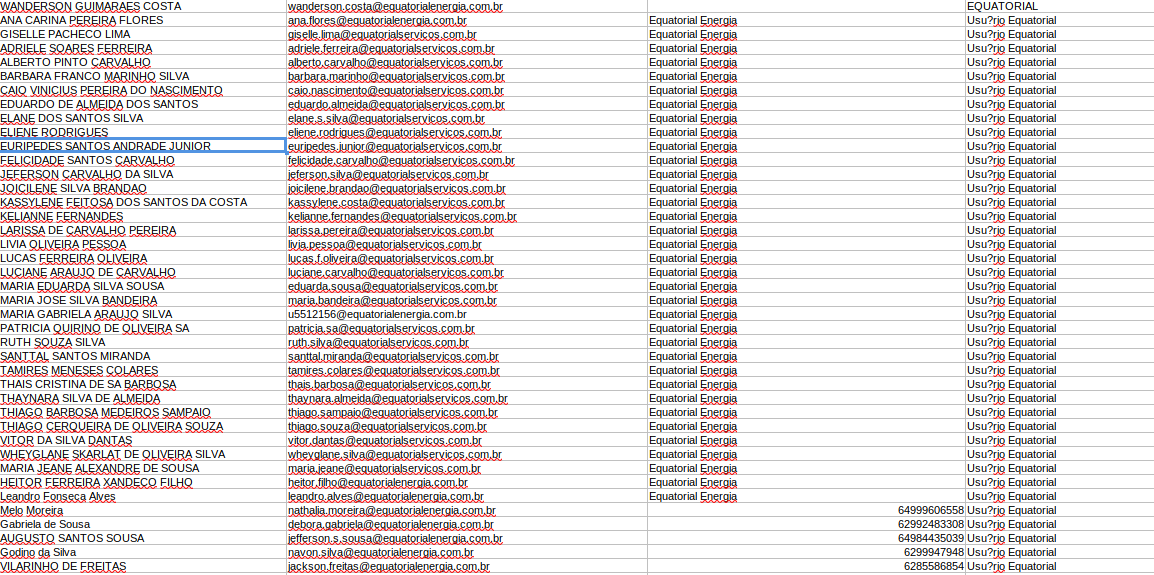Image resolution: width=1154 pixels, height=575 pixels.
Task: Select HEITOR FERREIRA XANDECO FILHO
Action: click(x=96, y=481)
